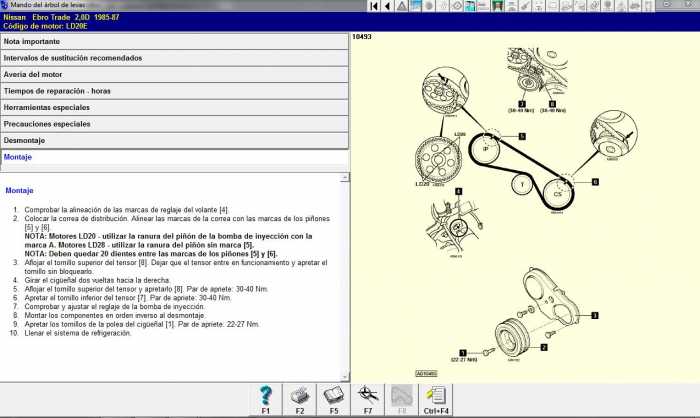Expand the Desmontaje section
This screenshot has width=700, height=418.
point(174,140)
